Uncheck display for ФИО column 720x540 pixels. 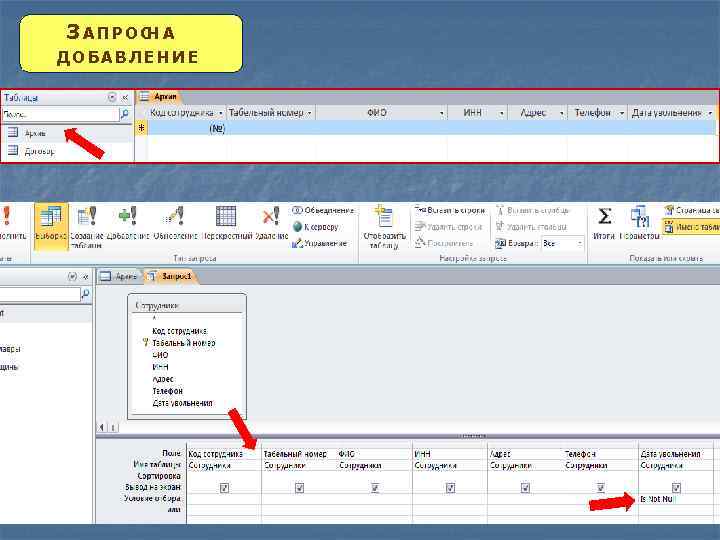tap(375, 488)
